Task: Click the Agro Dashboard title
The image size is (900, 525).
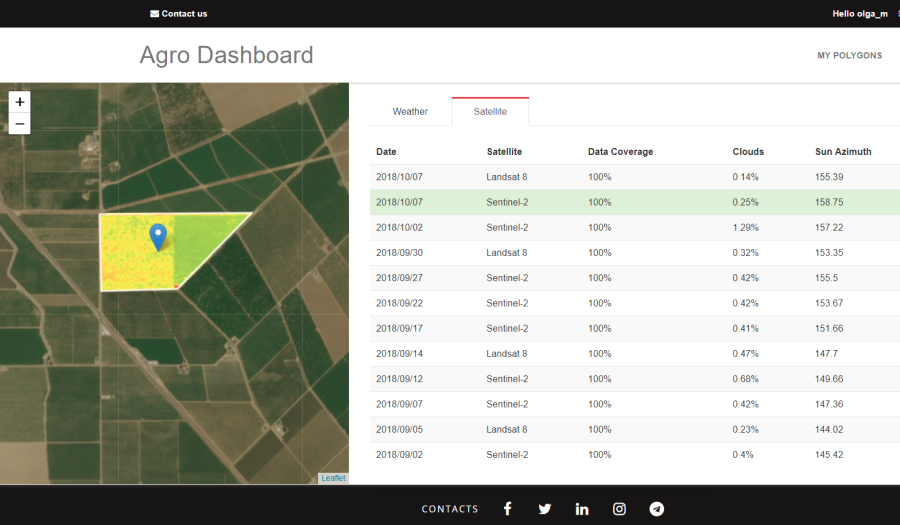Action: [x=227, y=55]
